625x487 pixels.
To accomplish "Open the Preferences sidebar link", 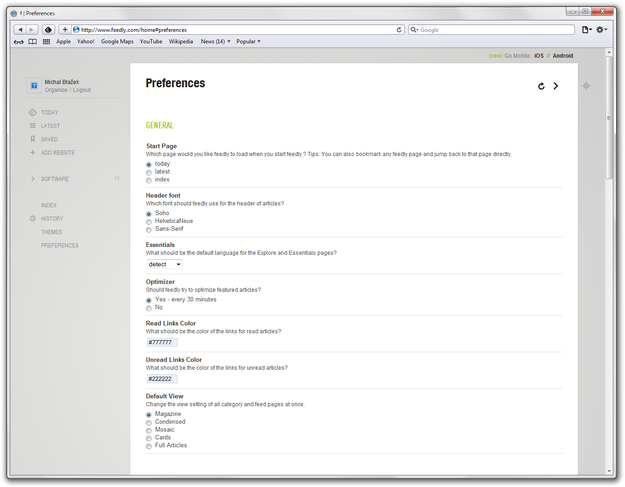I will click(x=60, y=245).
